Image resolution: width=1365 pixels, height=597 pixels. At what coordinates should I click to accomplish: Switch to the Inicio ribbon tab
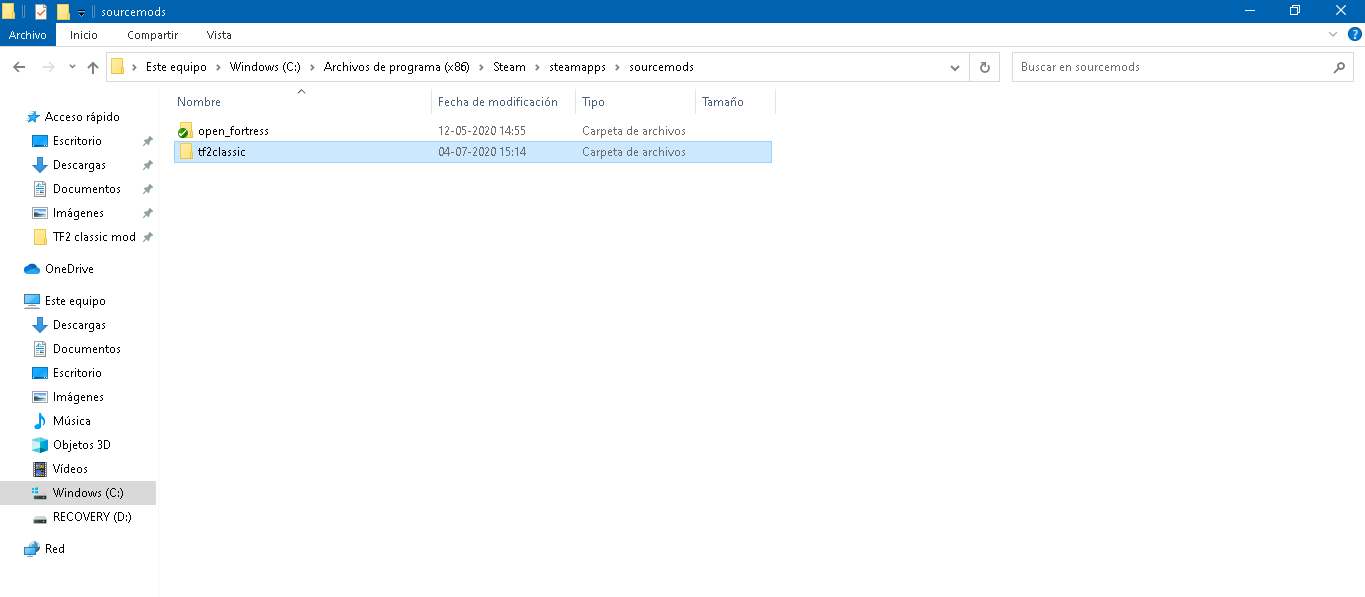pyautogui.click(x=84, y=35)
